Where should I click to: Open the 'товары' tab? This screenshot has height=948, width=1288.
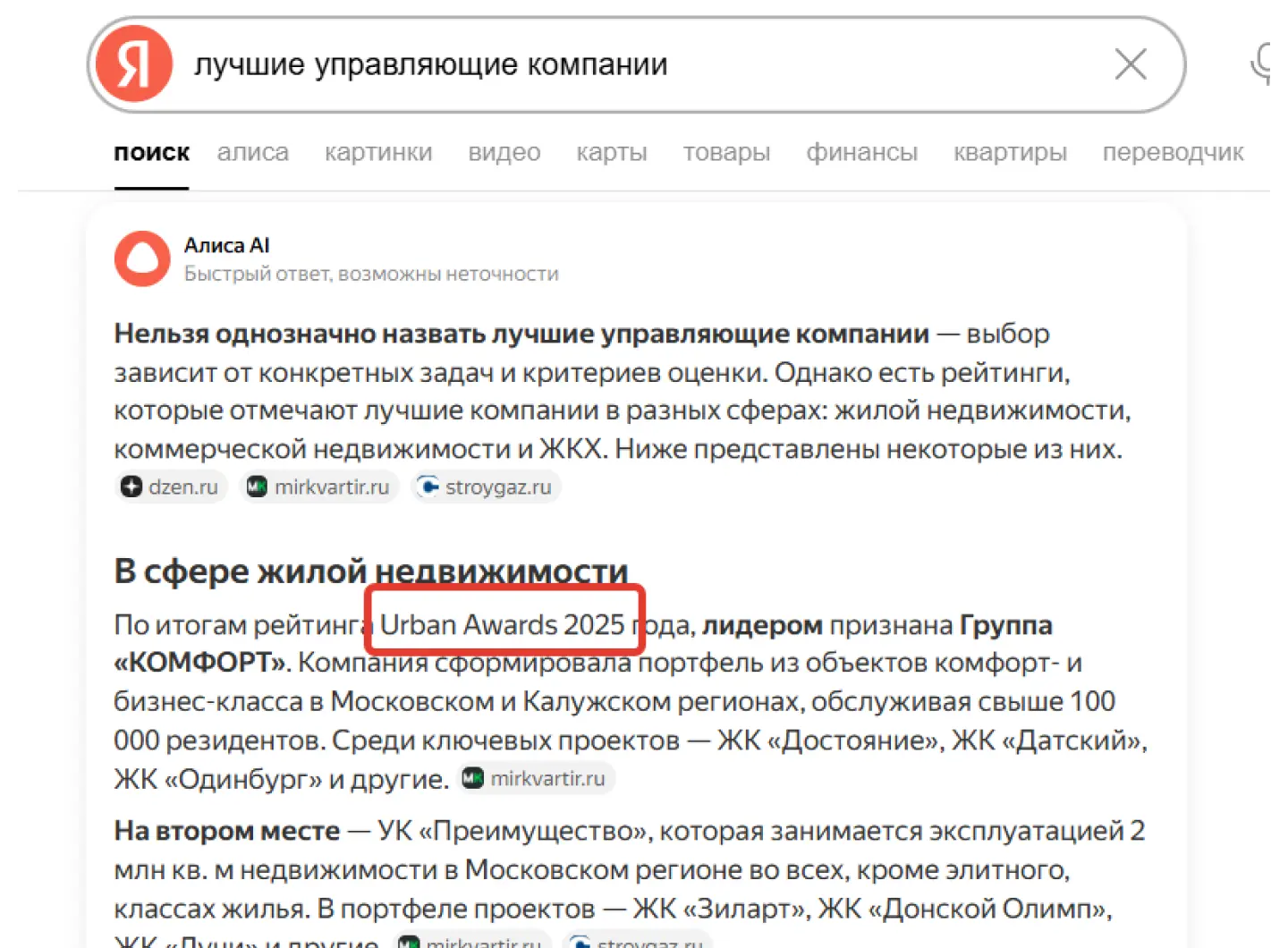(x=726, y=153)
